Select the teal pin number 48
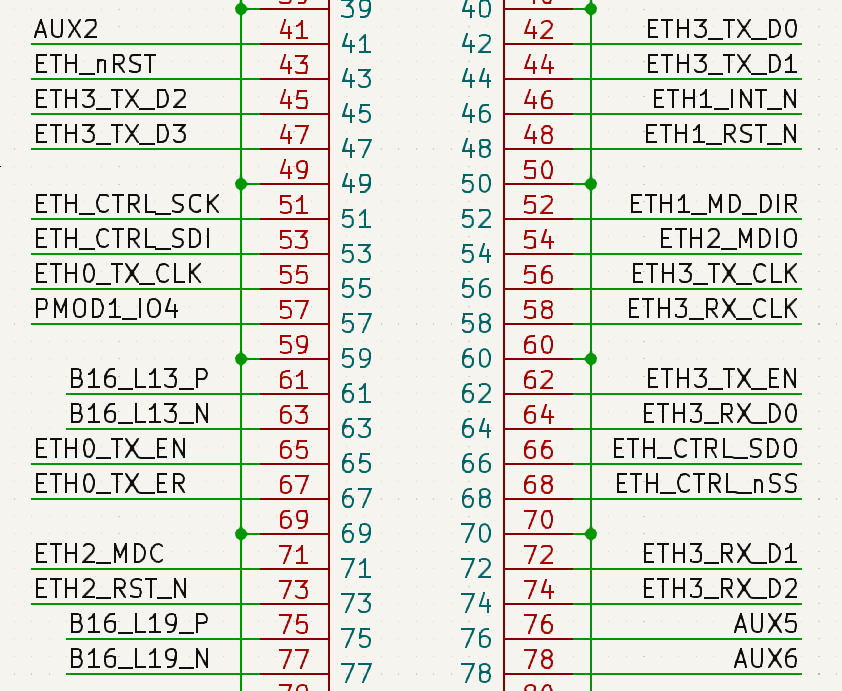Viewport: 842px width, 691px height. tap(476, 149)
